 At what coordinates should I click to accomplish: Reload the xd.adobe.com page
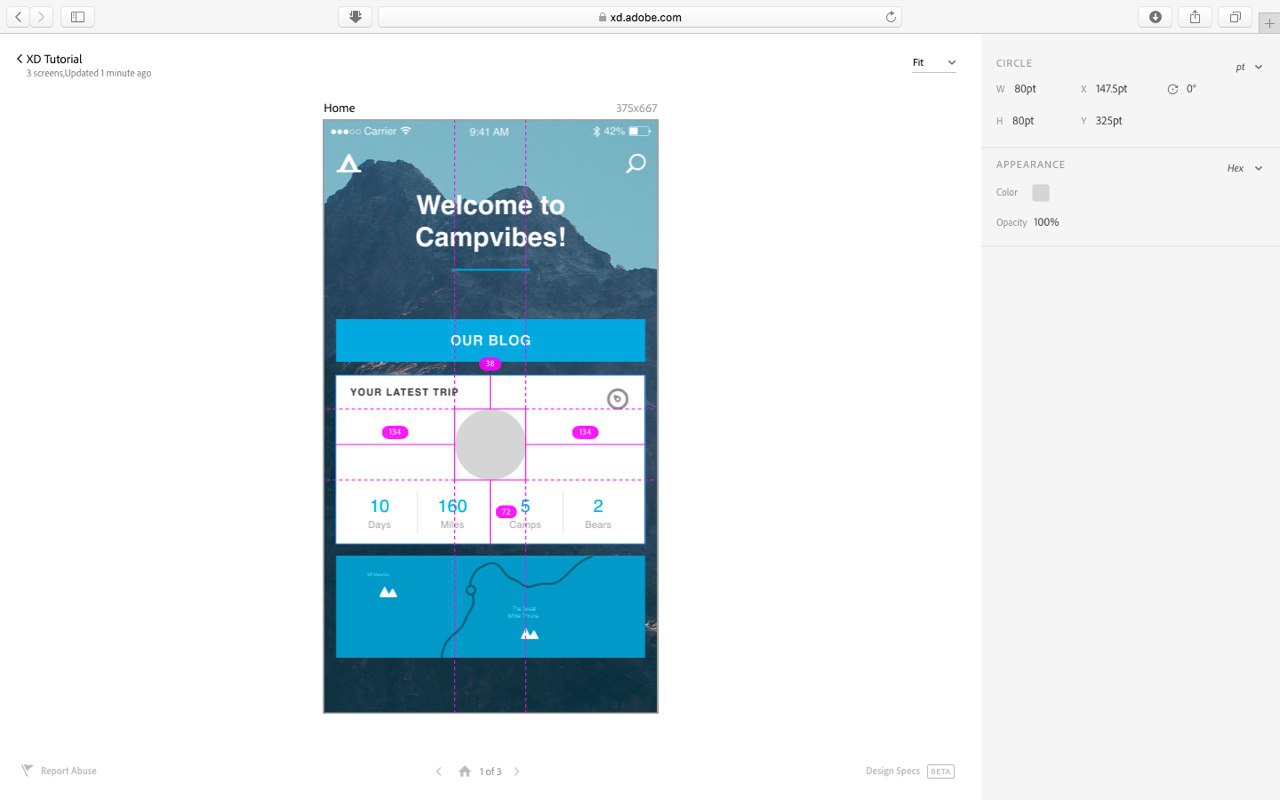click(890, 17)
